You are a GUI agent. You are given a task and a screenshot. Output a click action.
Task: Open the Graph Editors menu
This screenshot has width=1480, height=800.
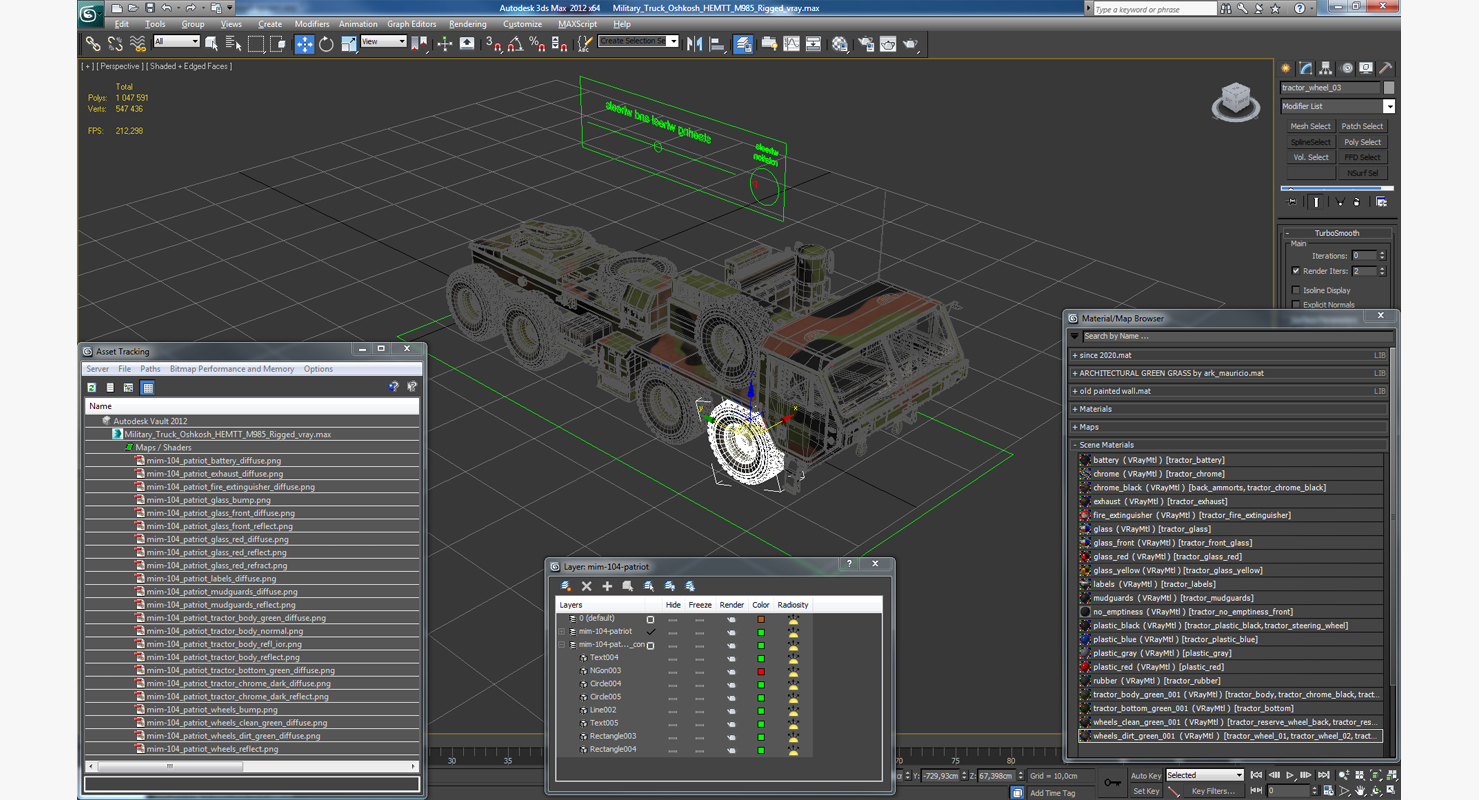tap(411, 24)
